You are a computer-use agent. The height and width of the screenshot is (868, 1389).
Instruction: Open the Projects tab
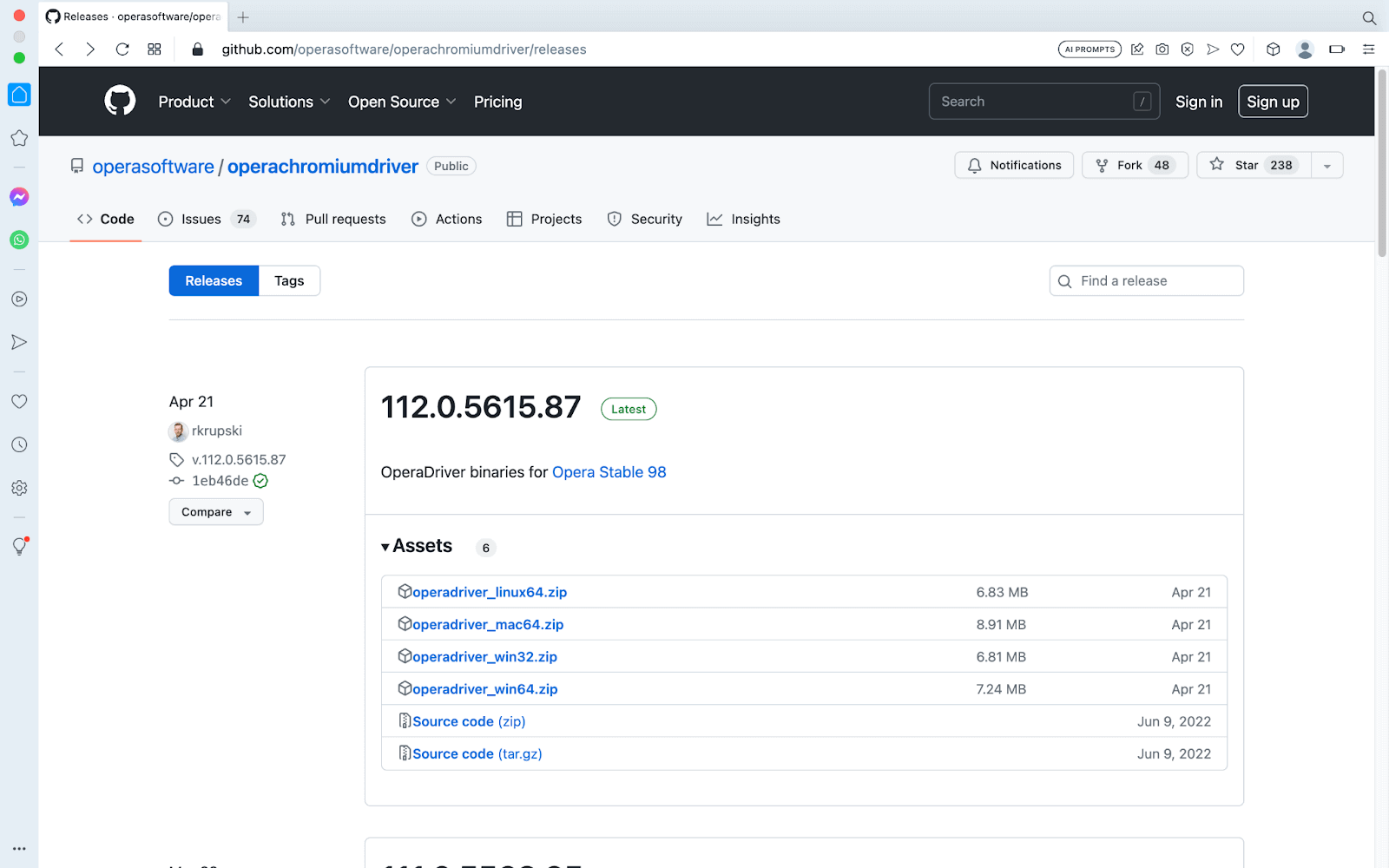(x=544, y=219)
